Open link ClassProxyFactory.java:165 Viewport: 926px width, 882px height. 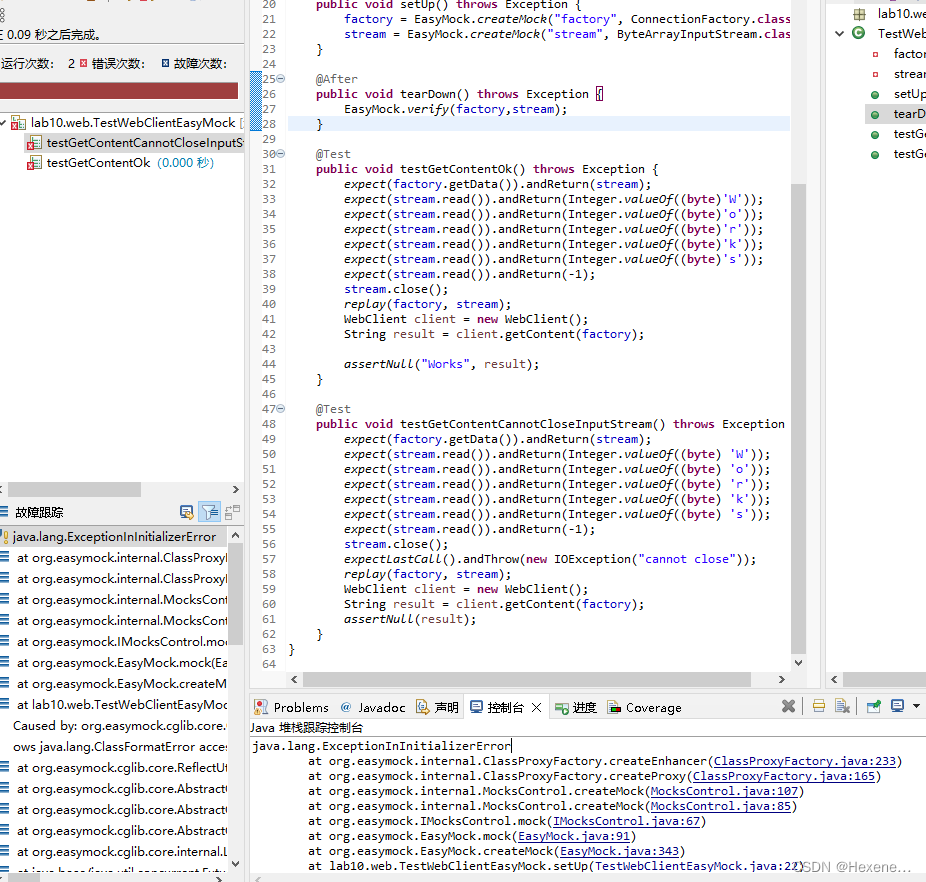[784, 776]
